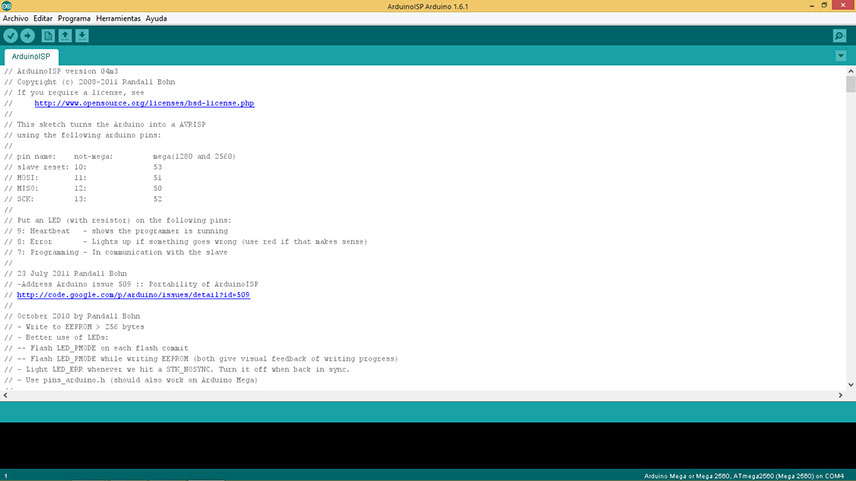Screen dimensions: 856x481
Task: Follow the code.google.com issue 509 link
Action: pos(133,295)
